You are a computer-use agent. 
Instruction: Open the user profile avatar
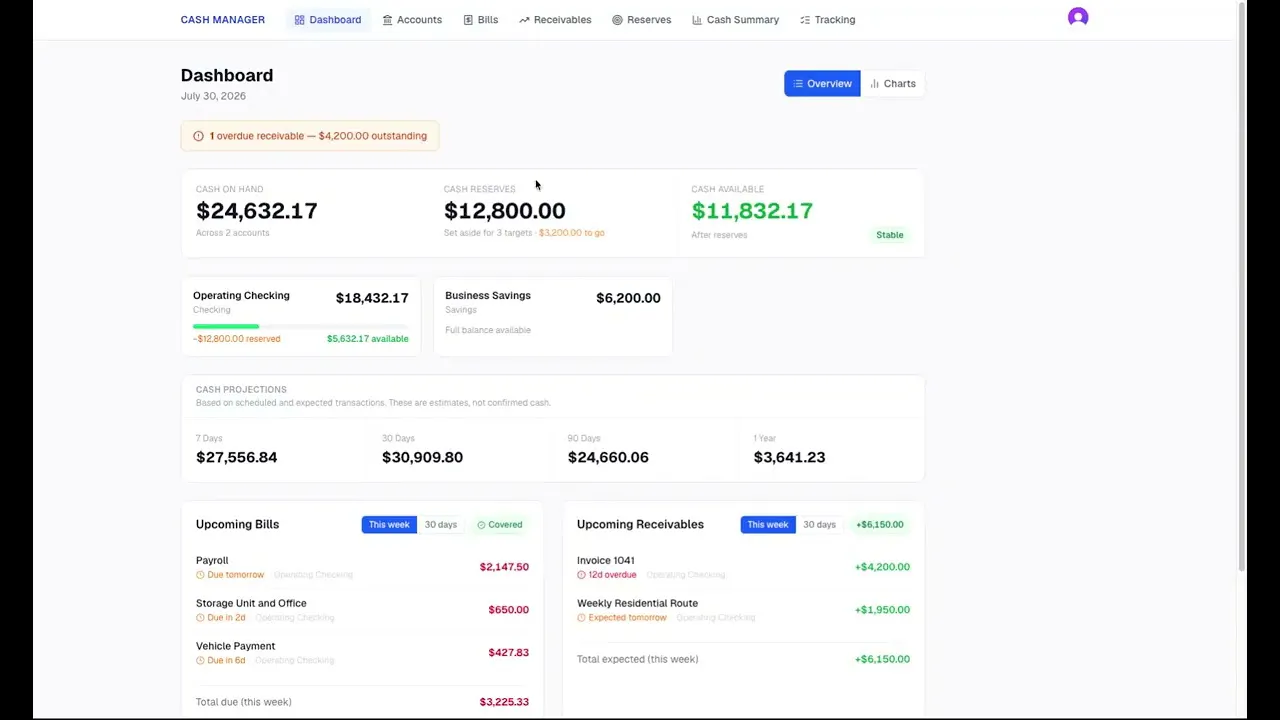coord(1078,17)
